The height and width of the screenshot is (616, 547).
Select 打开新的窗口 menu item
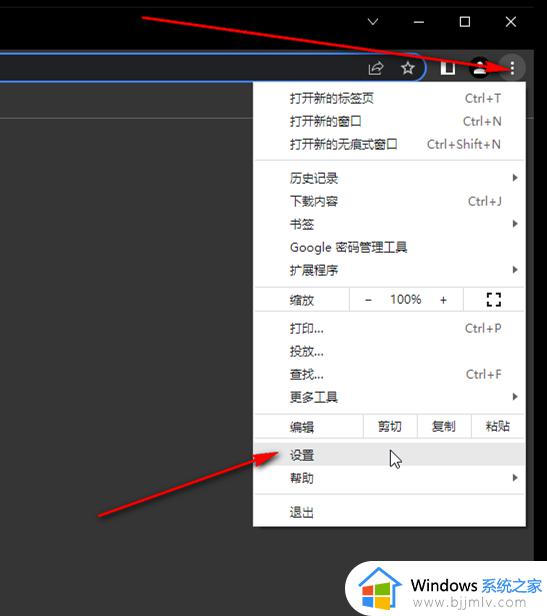click(389, 121)
